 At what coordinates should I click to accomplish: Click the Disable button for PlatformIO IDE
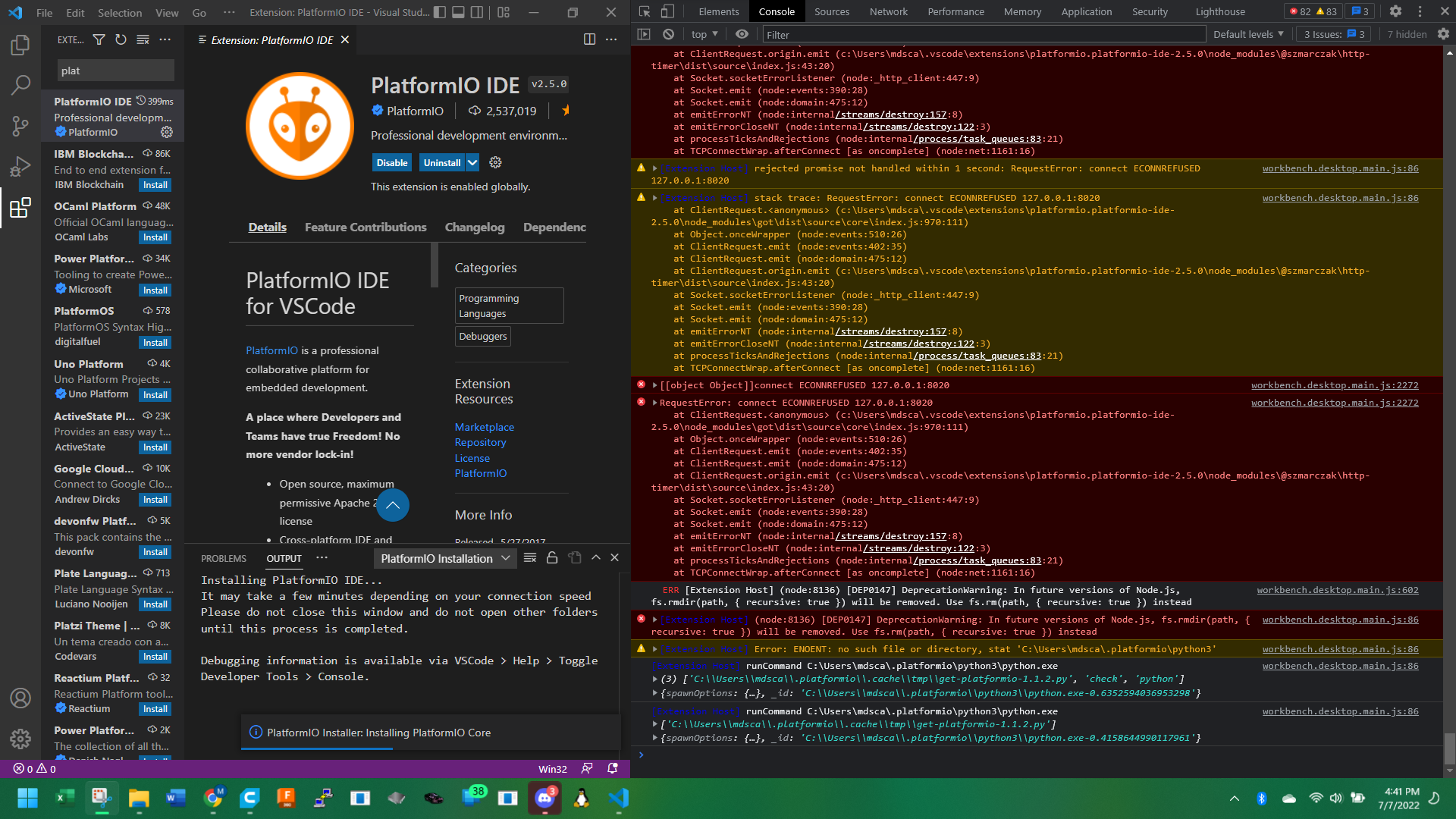tap(392, 162)
